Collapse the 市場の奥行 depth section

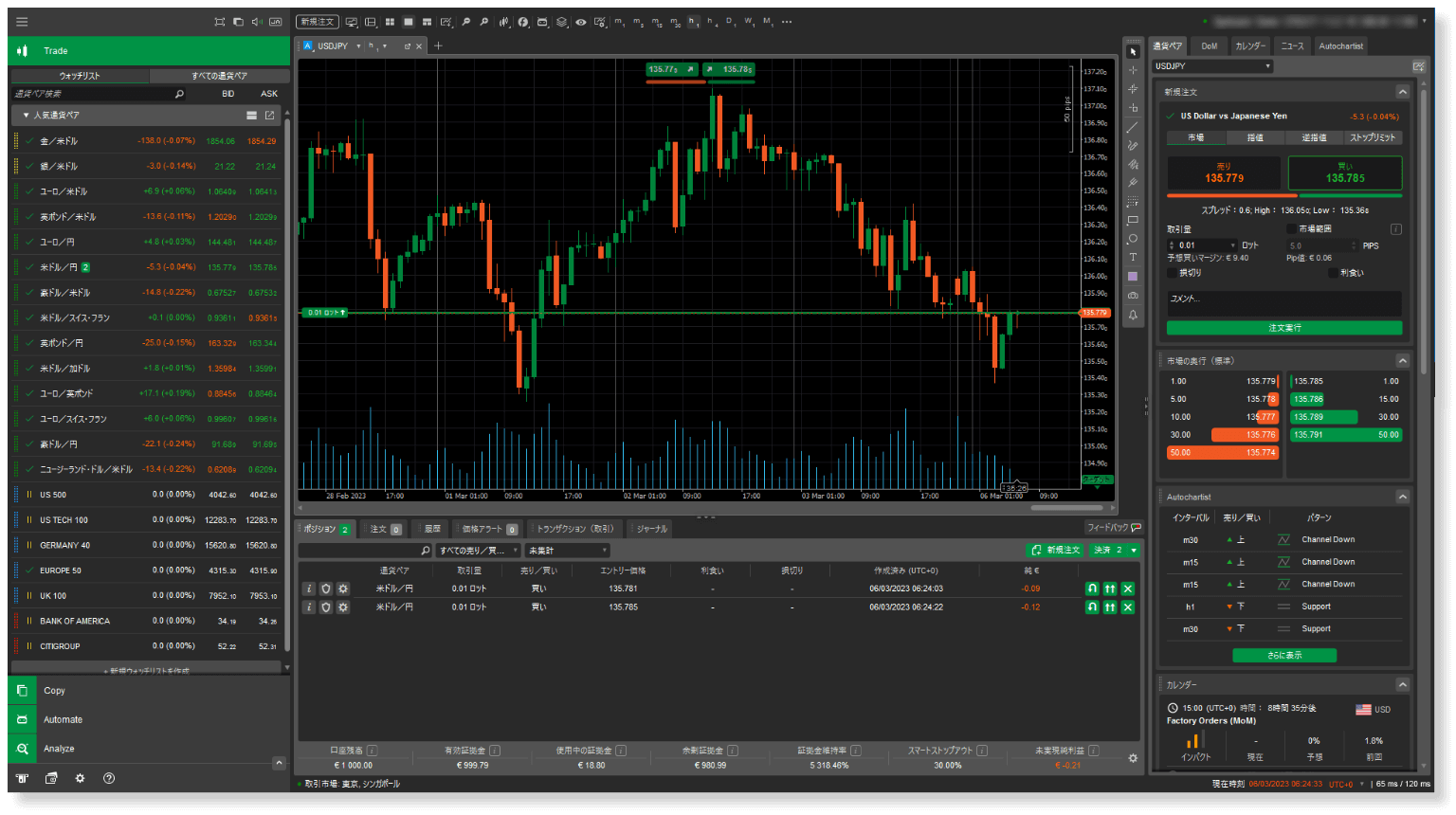click(1402, 361)
